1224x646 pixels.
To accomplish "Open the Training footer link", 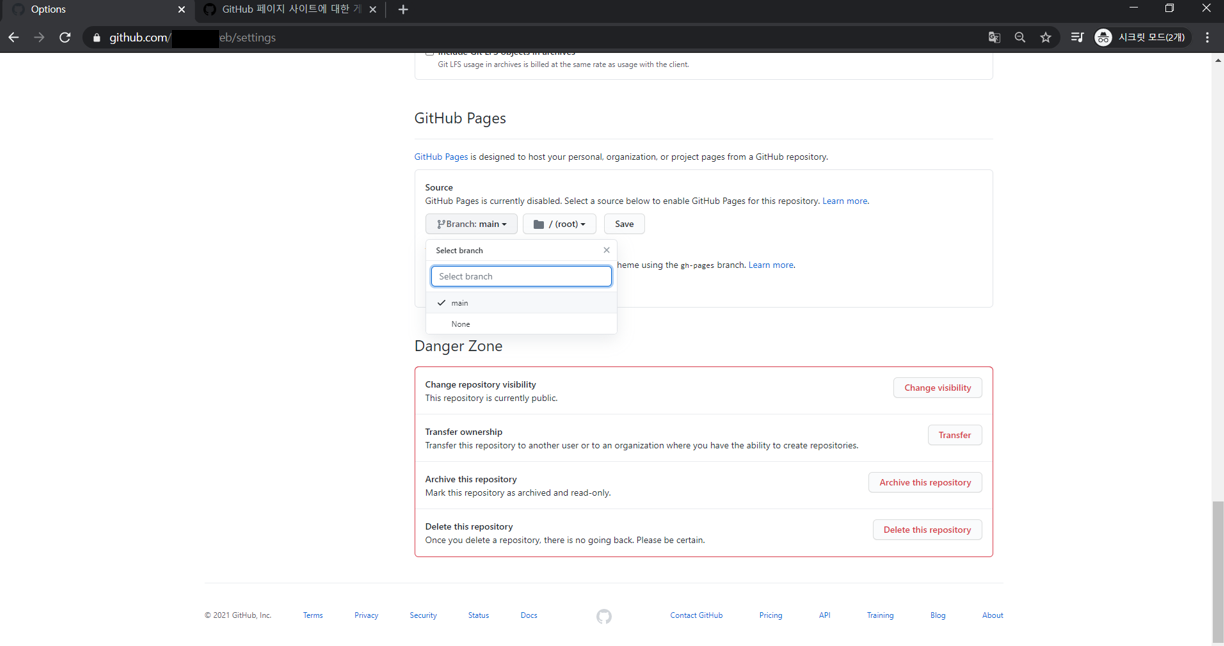I will (x=880, y=616).
